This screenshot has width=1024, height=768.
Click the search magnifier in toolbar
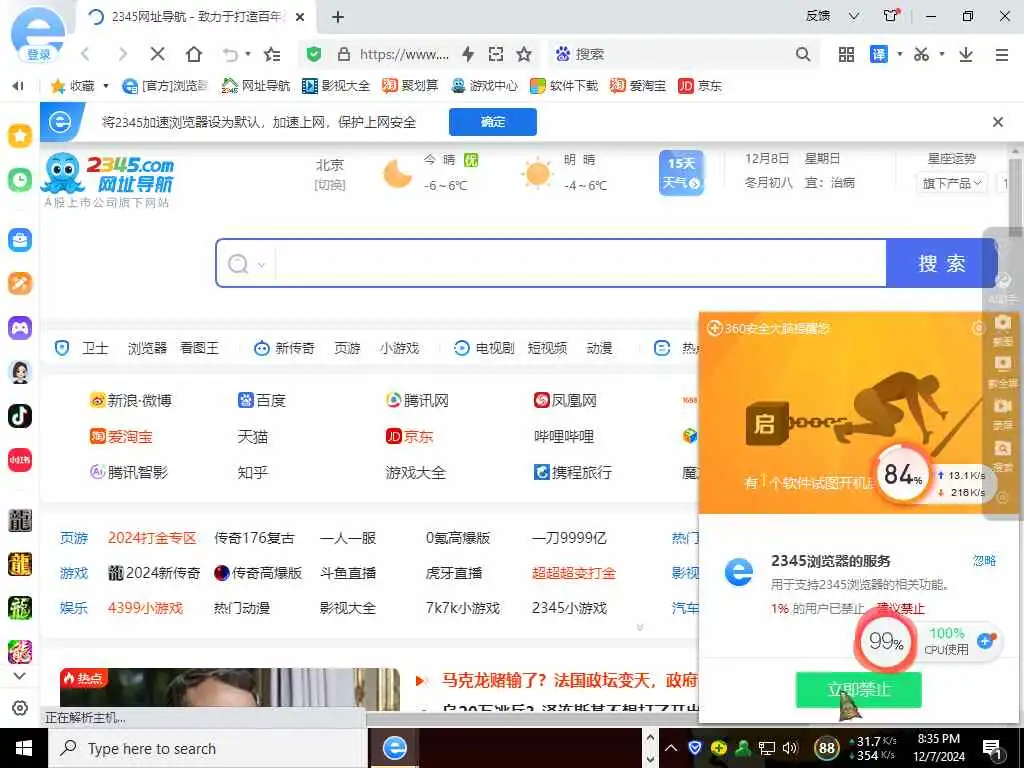[x=803, y=54]
